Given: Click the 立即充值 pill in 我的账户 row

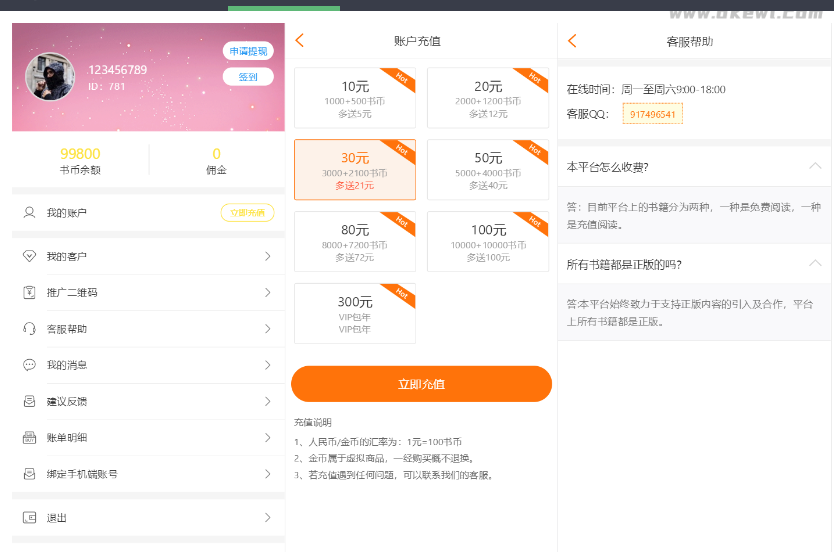Looking at the screenshot, I should 247,213.
